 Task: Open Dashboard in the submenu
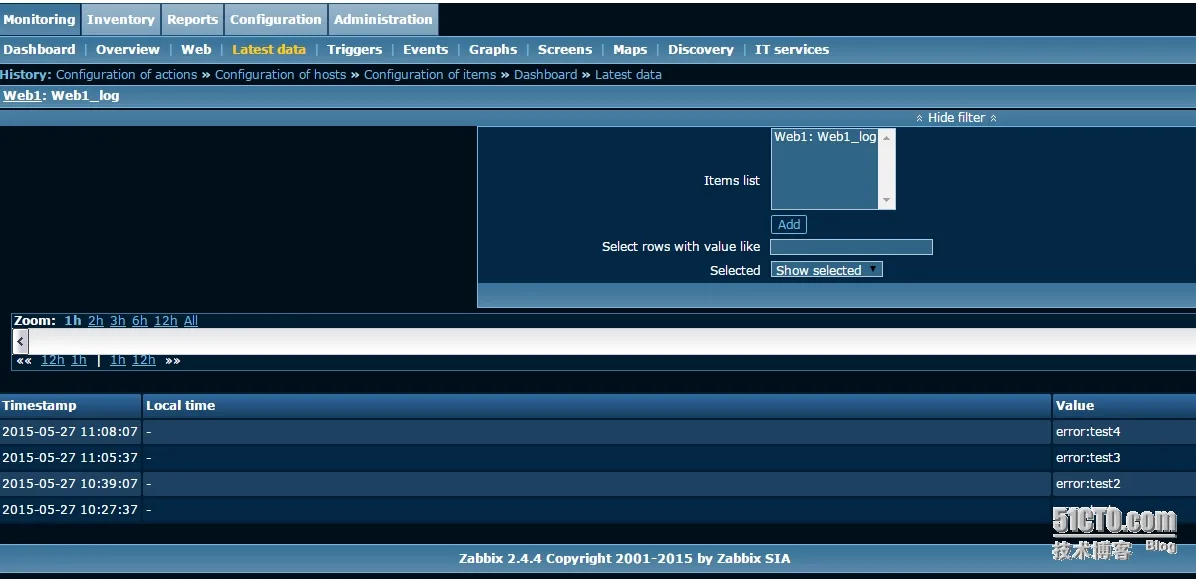point(40,50)
